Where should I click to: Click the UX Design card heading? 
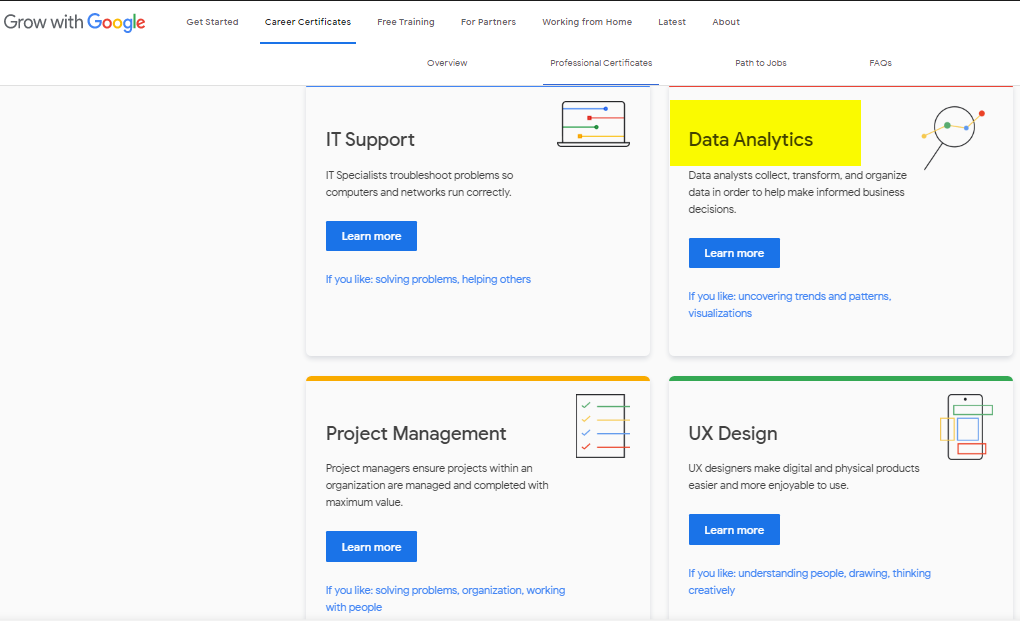732,433
